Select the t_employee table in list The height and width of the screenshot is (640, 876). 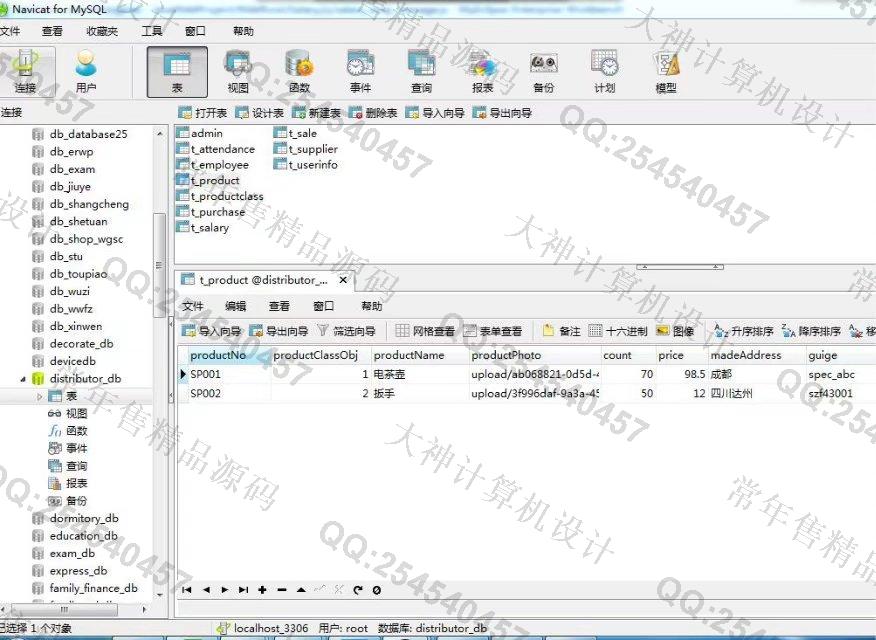(219, 165)
